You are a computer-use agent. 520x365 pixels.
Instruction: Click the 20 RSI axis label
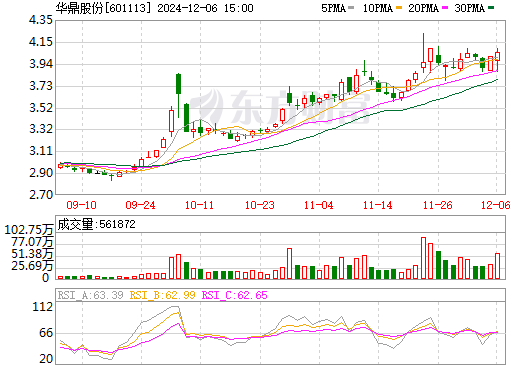pyautogui.click(x=46, y=359)
